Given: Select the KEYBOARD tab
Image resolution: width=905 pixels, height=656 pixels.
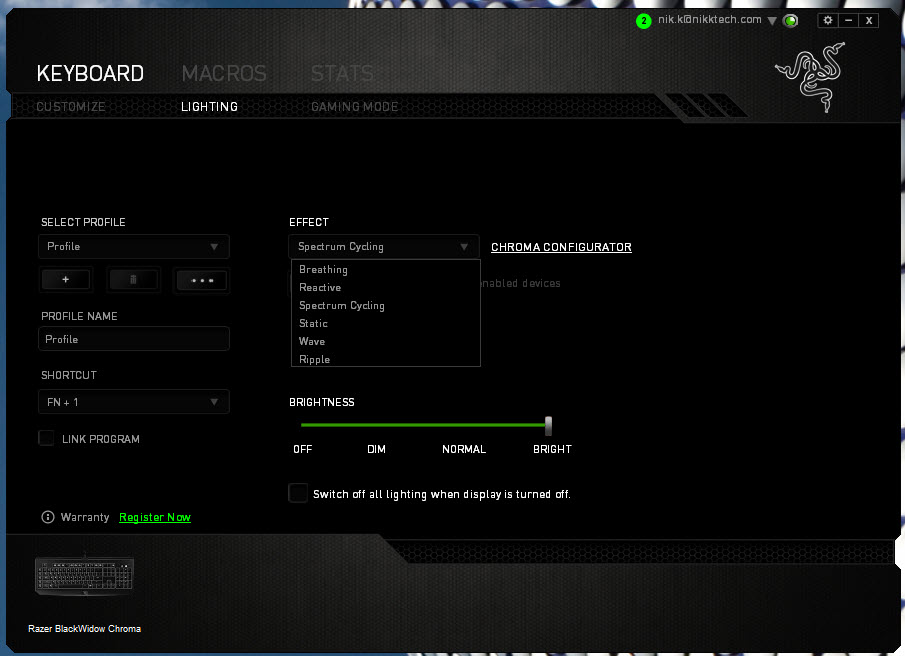Looking at the screenshot, I should pos(90,73).
